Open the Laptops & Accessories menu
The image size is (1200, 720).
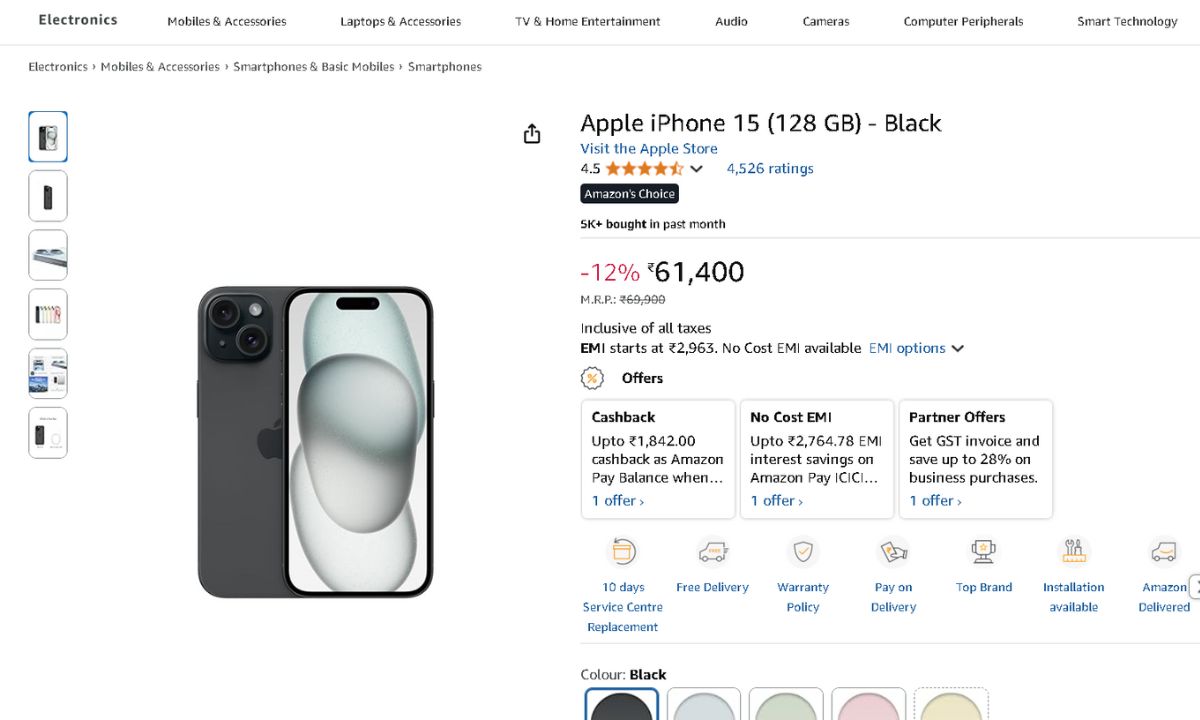click(400, 21)
